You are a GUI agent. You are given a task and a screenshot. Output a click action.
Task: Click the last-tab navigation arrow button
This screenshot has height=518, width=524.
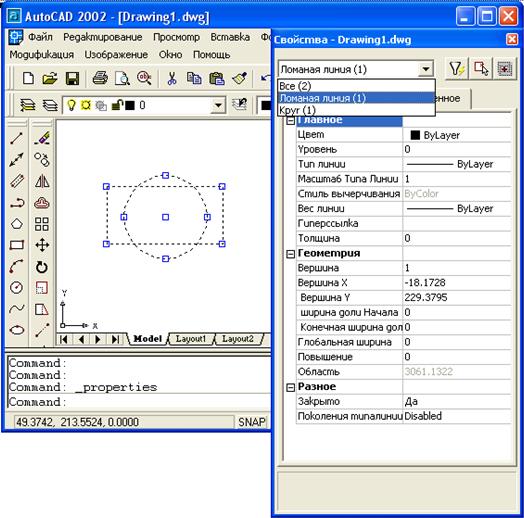[x=115, y=340]
